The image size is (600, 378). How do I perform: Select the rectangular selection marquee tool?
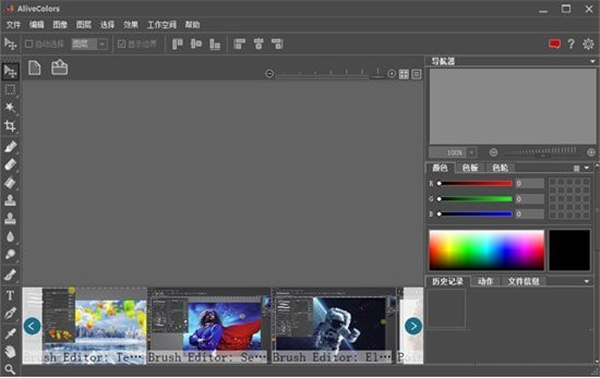[10, 90]
